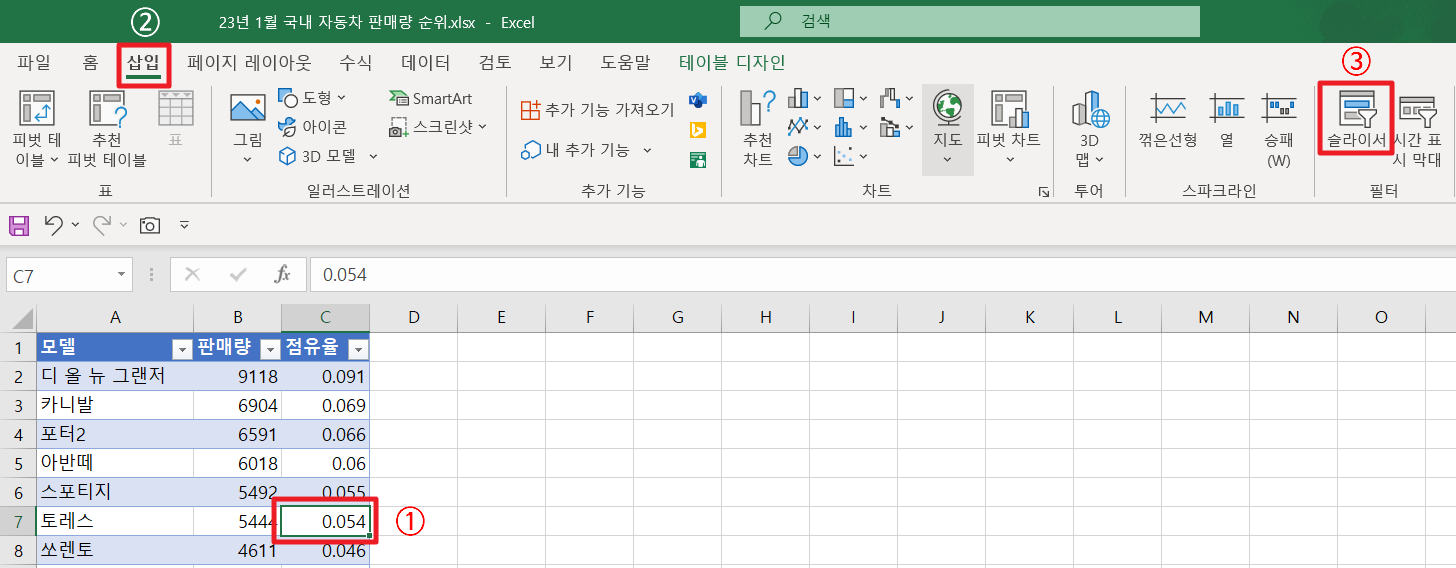Screen dimensions: 1456x568
Task: Expand My Add-ins (내 추가 기능) dropdown
Action: (647, 150)
